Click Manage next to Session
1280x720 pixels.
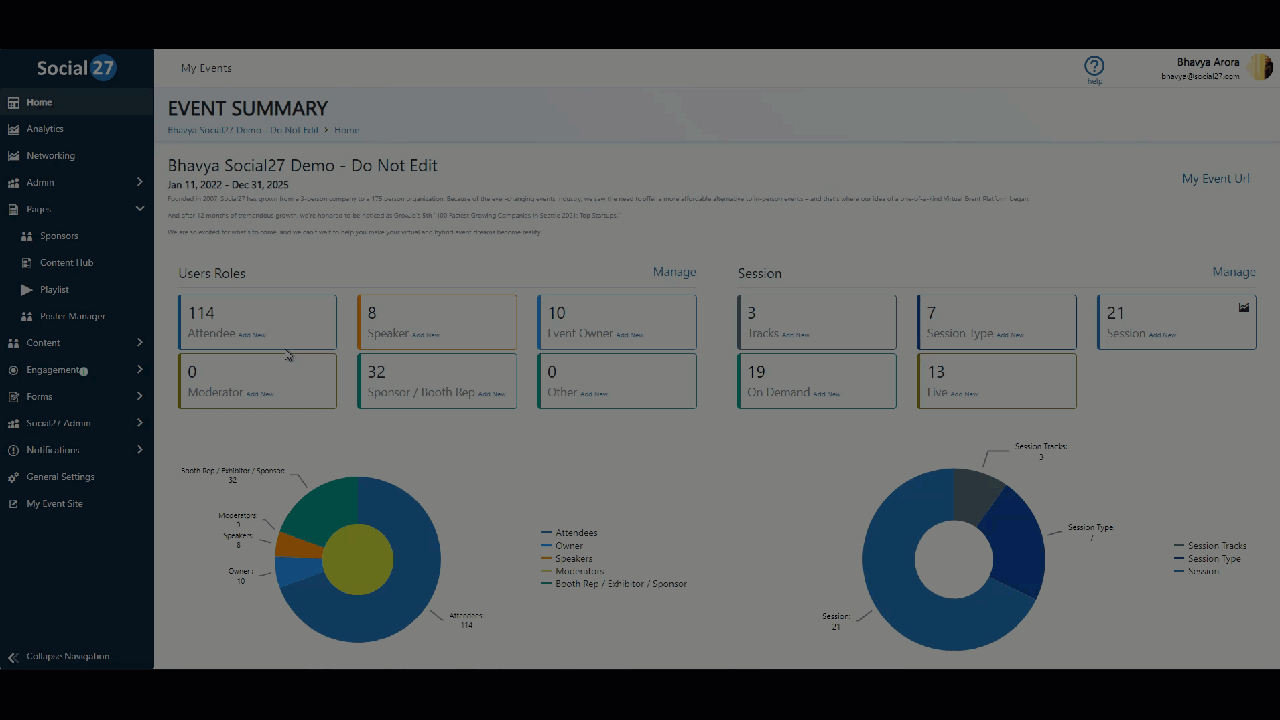point(1234,272)
